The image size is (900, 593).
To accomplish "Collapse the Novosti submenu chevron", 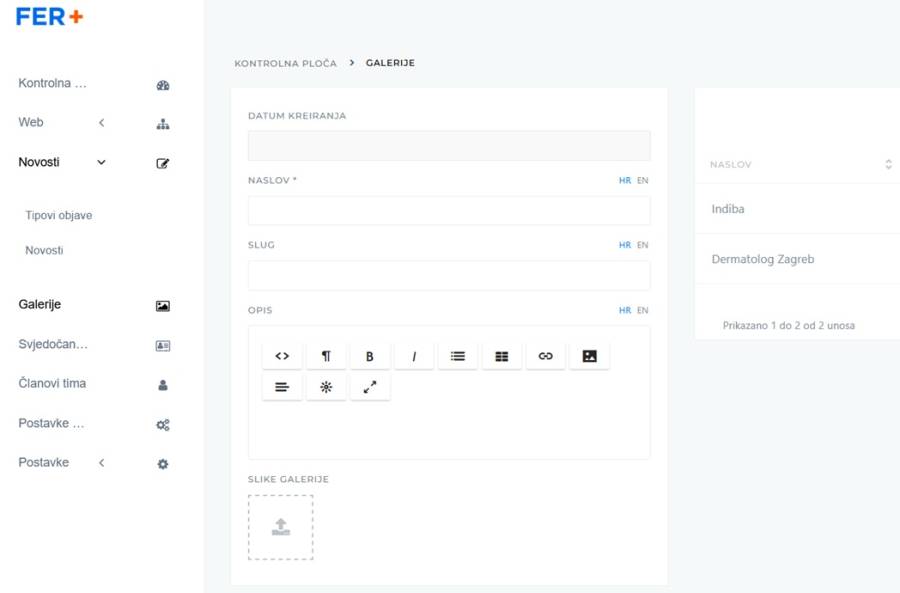I will 102,162.
